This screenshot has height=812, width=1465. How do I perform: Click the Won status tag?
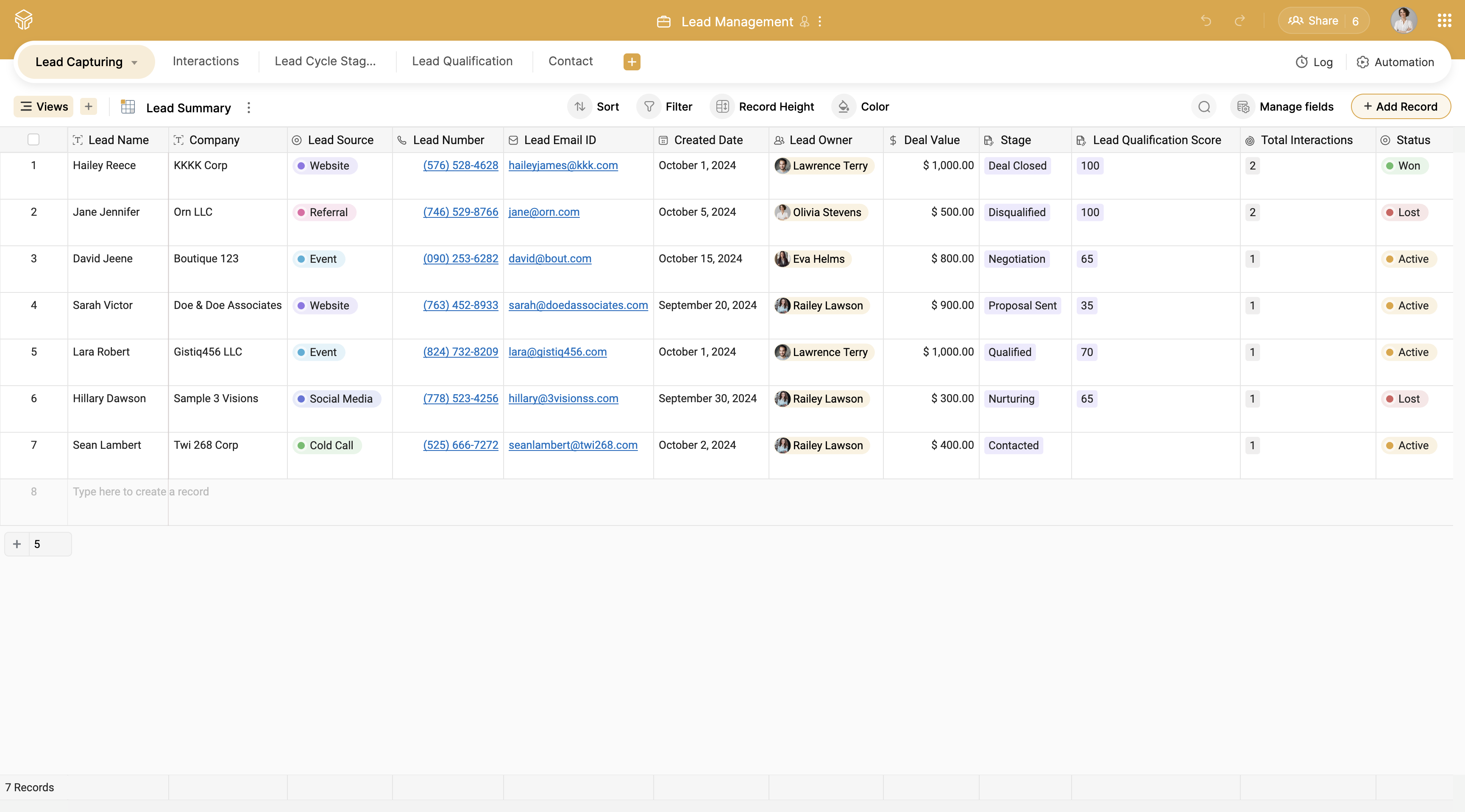tap(1404, 166)
